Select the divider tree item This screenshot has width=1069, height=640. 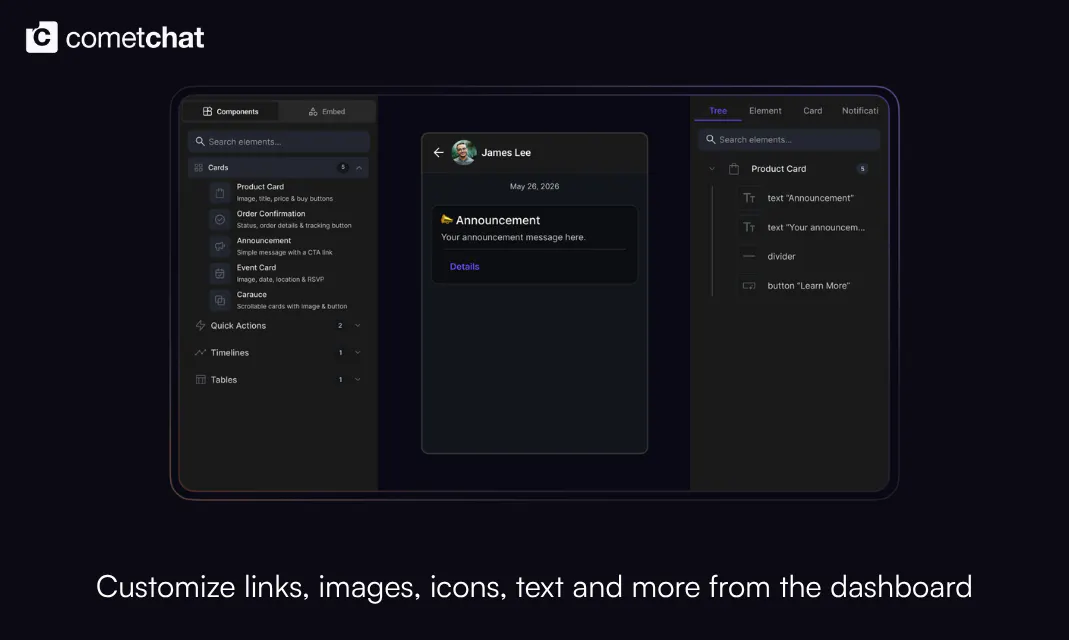781,257
